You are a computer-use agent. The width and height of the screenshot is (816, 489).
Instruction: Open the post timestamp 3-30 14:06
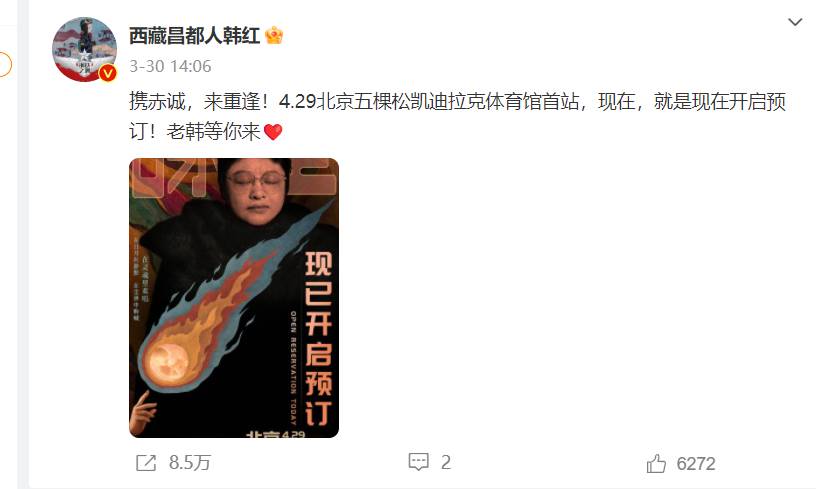tap(170, 66)
